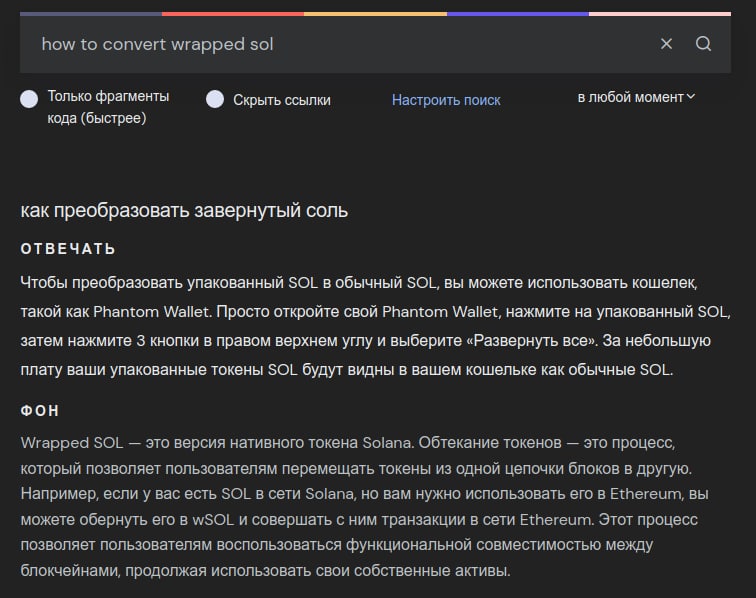Click the red segment of the top color bar
Screen dimensions: 756x598
(x=232, y=14)
